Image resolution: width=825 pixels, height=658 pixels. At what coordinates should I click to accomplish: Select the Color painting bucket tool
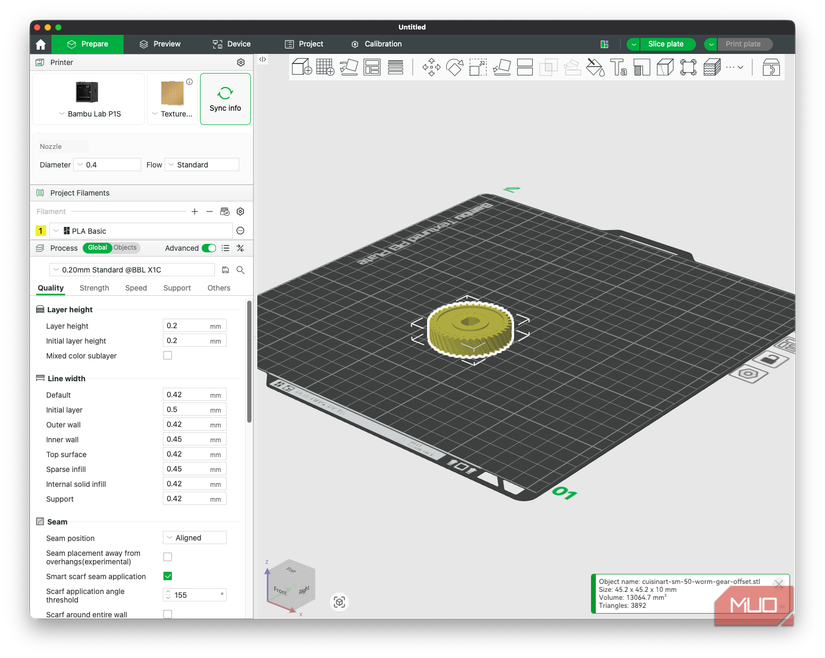(x=595, y=67)
